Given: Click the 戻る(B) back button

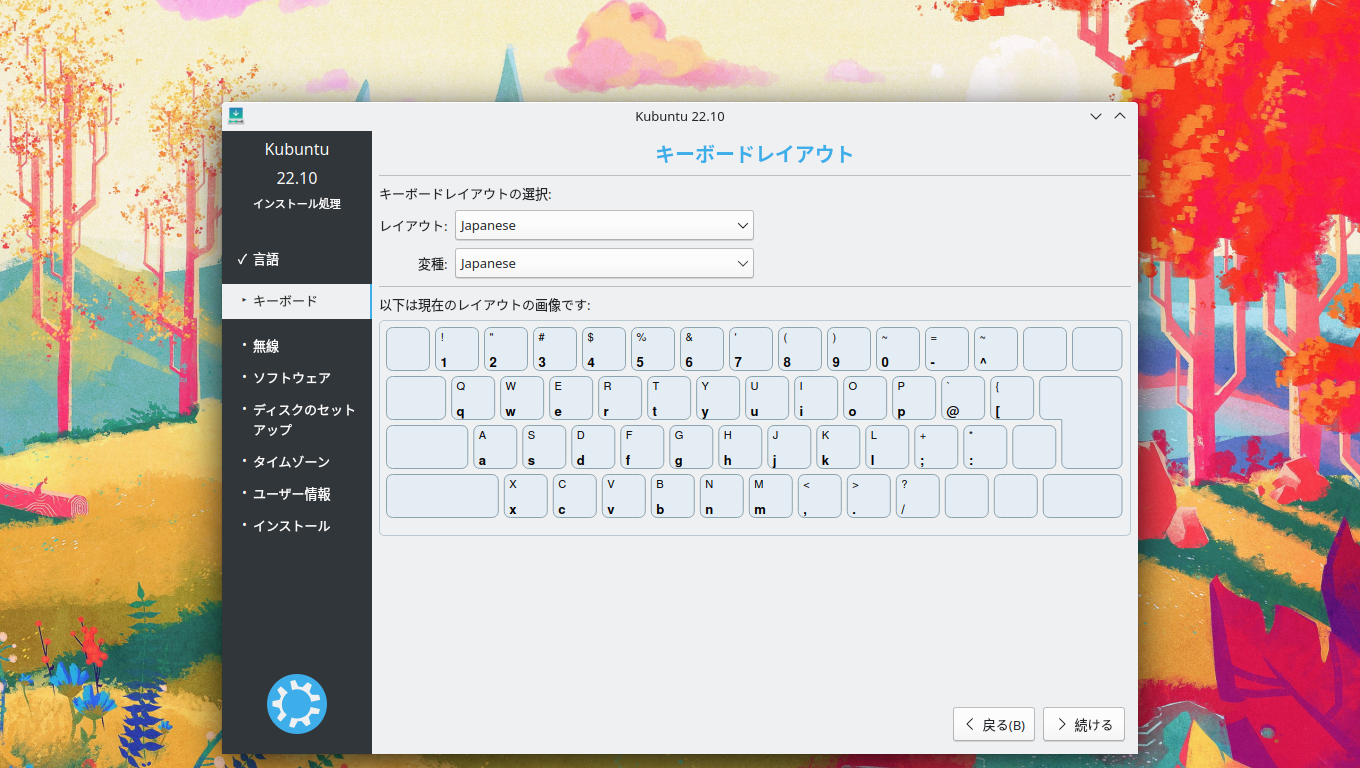Looking at the screenshot, I should pos(993,725).
